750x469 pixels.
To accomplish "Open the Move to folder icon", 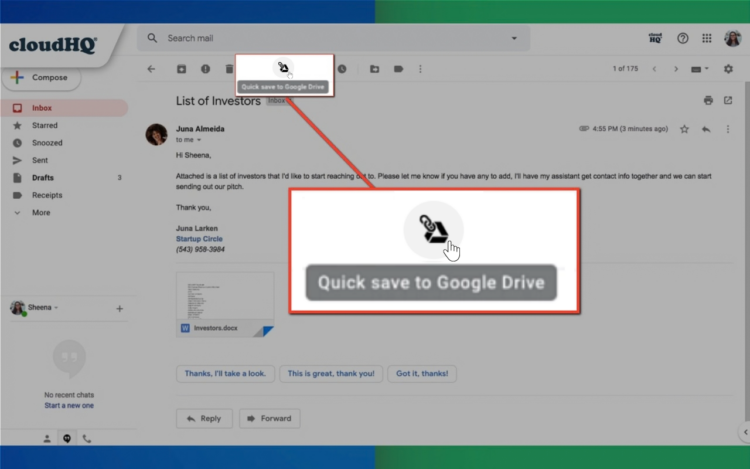I will click(x=375, y=69).
